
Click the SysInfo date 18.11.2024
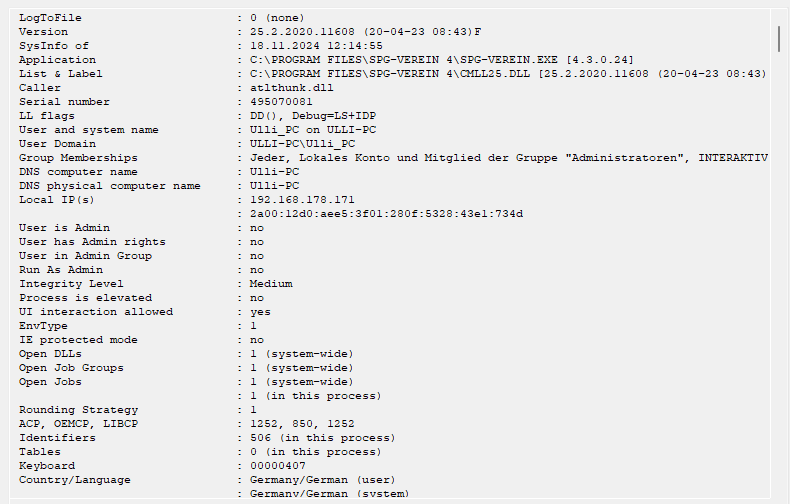(285, 46)
